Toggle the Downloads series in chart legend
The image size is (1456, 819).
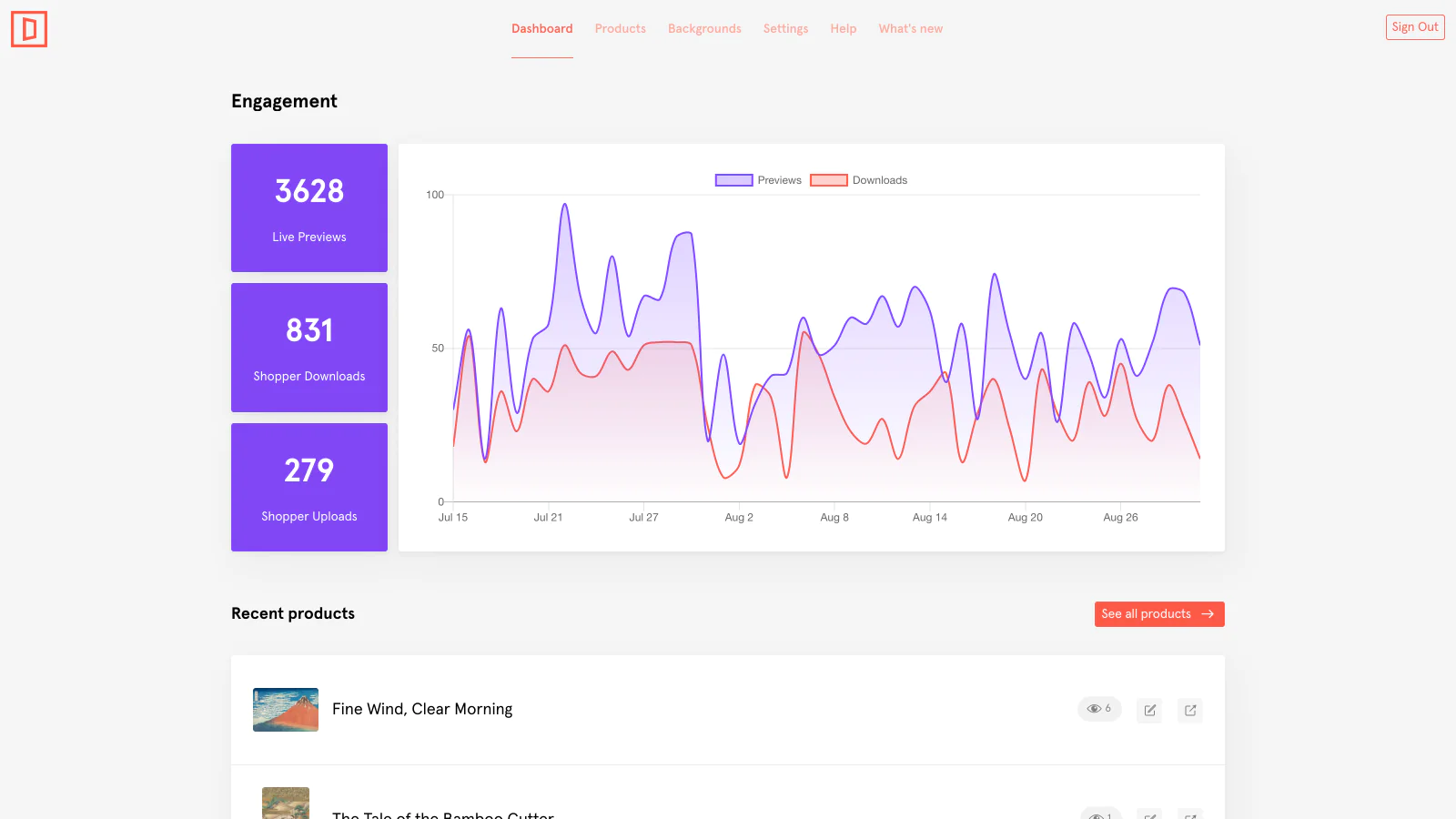coord(859,180)
